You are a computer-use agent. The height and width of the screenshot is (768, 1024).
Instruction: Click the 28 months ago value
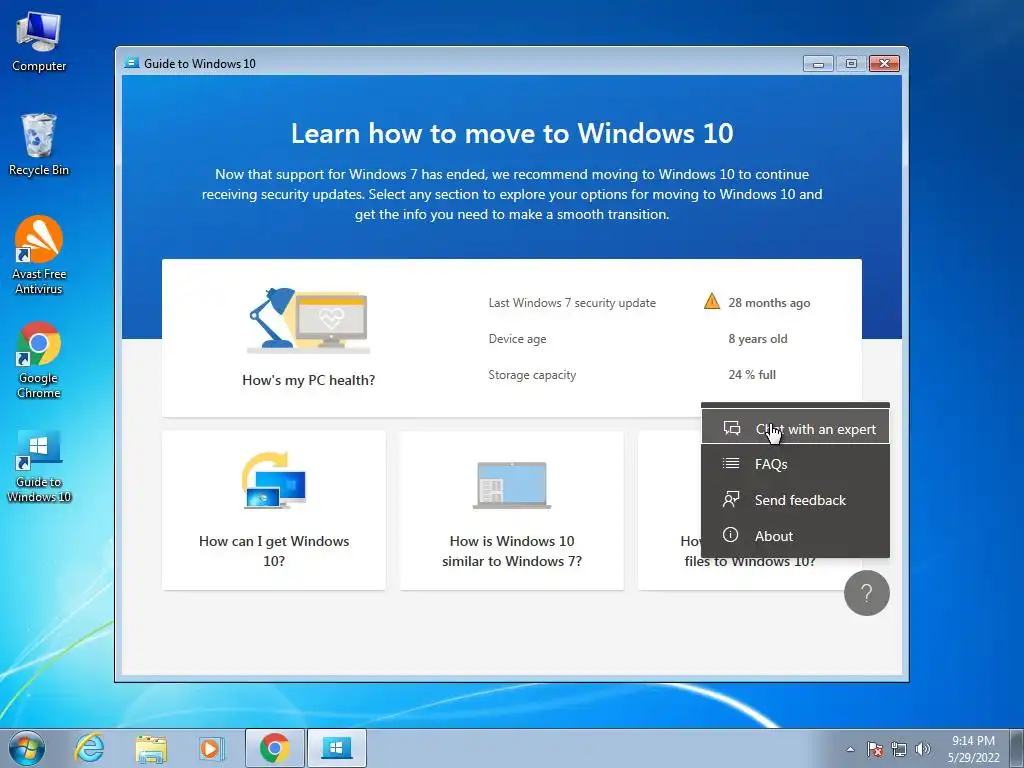[769, 303]
